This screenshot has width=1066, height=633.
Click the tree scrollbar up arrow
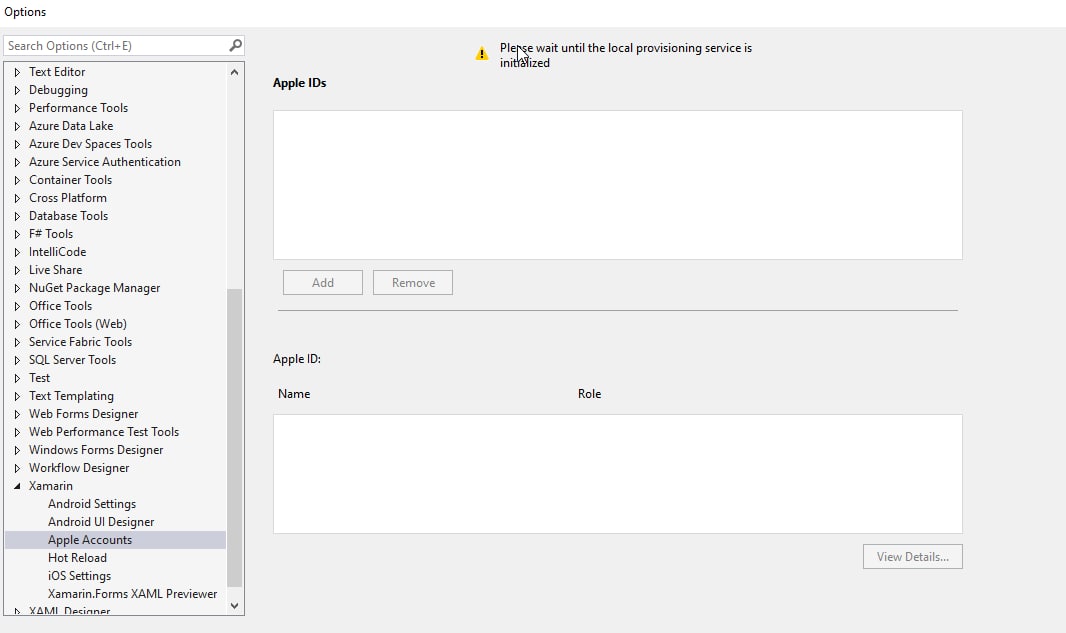(x=235, y=72)
